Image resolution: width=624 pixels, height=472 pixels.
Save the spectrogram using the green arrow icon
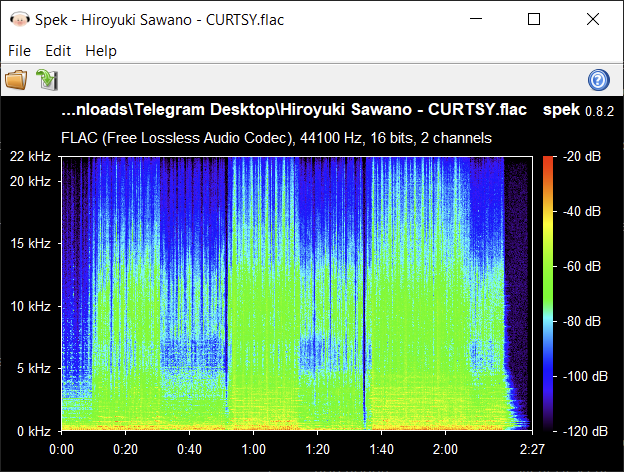[x=47, y=80]
